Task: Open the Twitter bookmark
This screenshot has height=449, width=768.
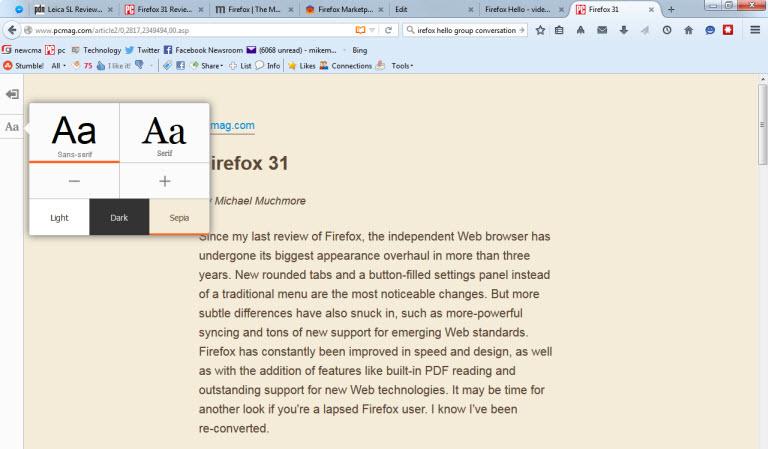Action: 143,50
